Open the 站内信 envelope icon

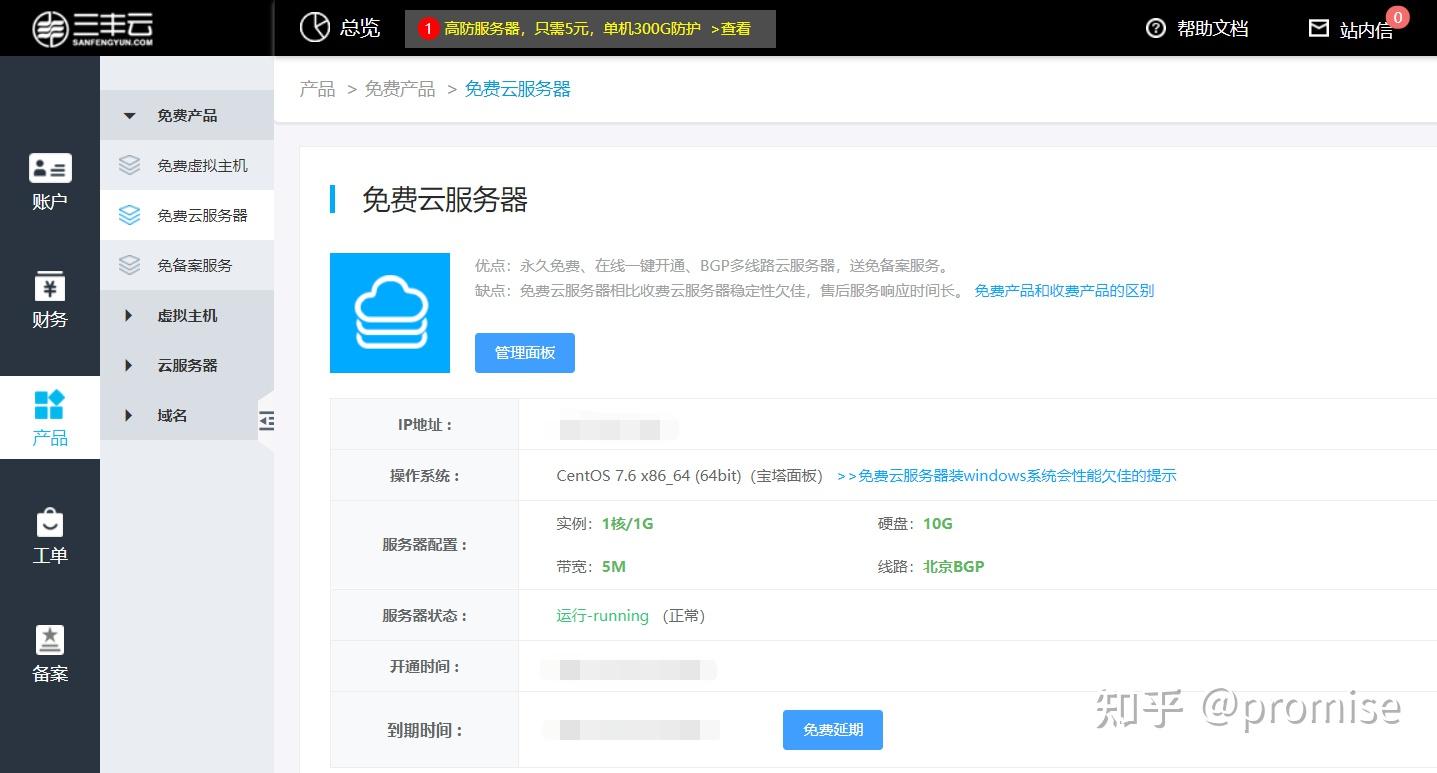[1319, 28]
